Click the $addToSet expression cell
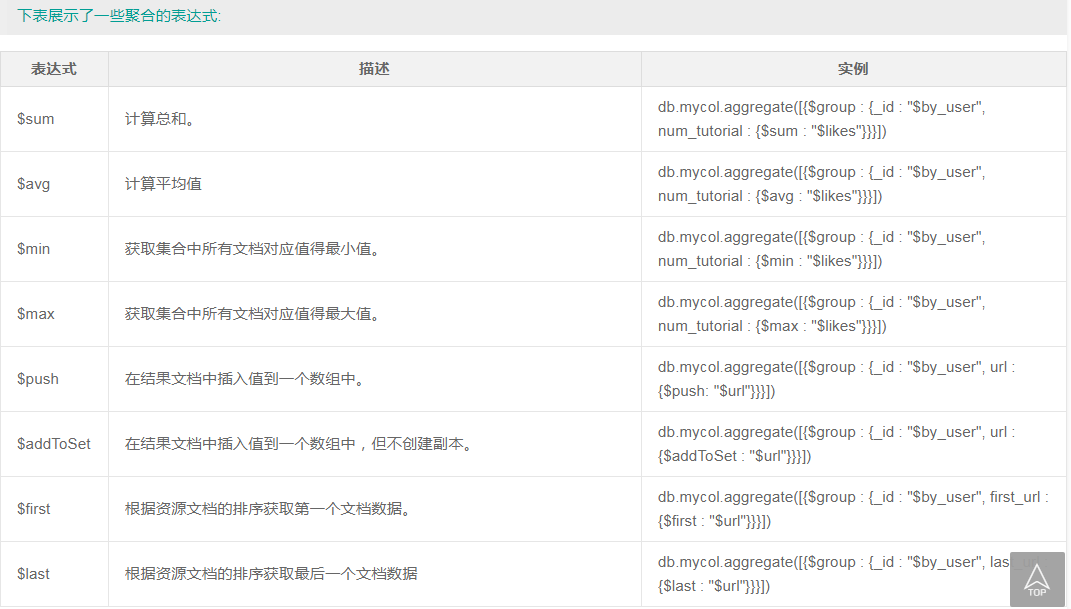Screen dimensions: 1071x609 [x=54, y=444]
